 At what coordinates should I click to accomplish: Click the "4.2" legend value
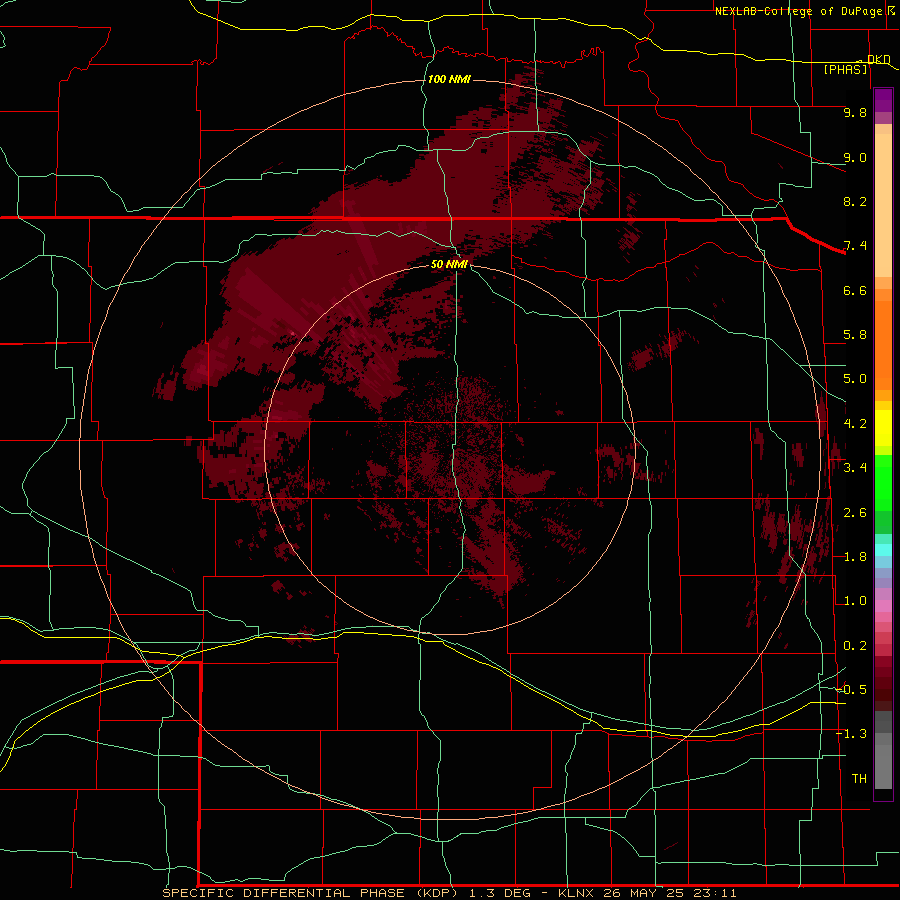tap(855, 424)
